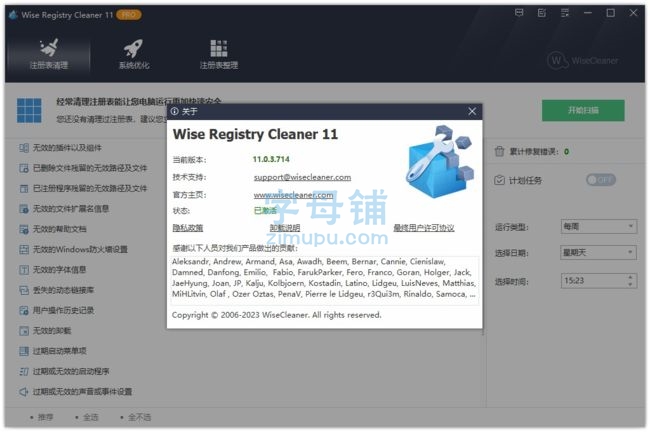
Task: Click the support@wisecleaner.com email link
Action: pyautogui.click(x=302, y=177)
